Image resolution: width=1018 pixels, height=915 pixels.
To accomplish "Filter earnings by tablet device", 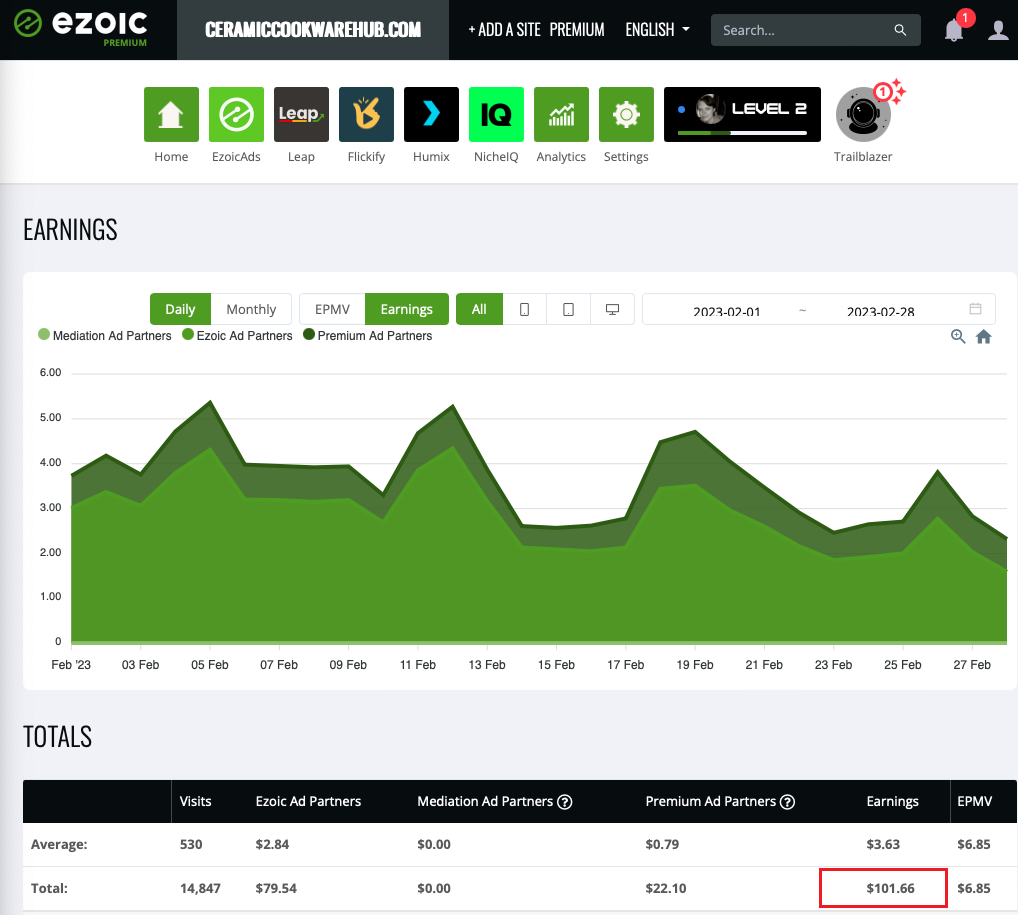I will click(568, 309).
